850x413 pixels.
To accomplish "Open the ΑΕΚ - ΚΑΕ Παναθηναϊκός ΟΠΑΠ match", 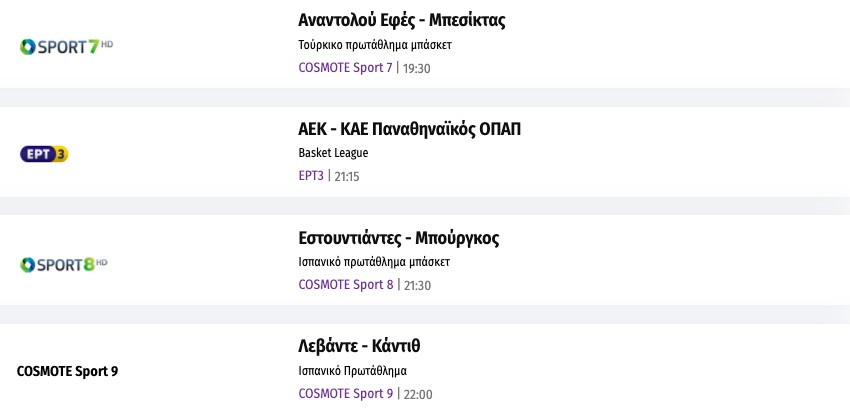I will click(x=409, y=129).
